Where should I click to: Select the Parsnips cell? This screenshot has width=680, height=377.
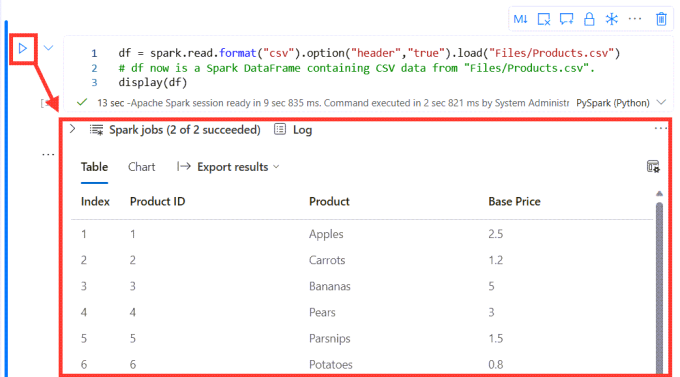pyautogui.click(x=330, y=338)
